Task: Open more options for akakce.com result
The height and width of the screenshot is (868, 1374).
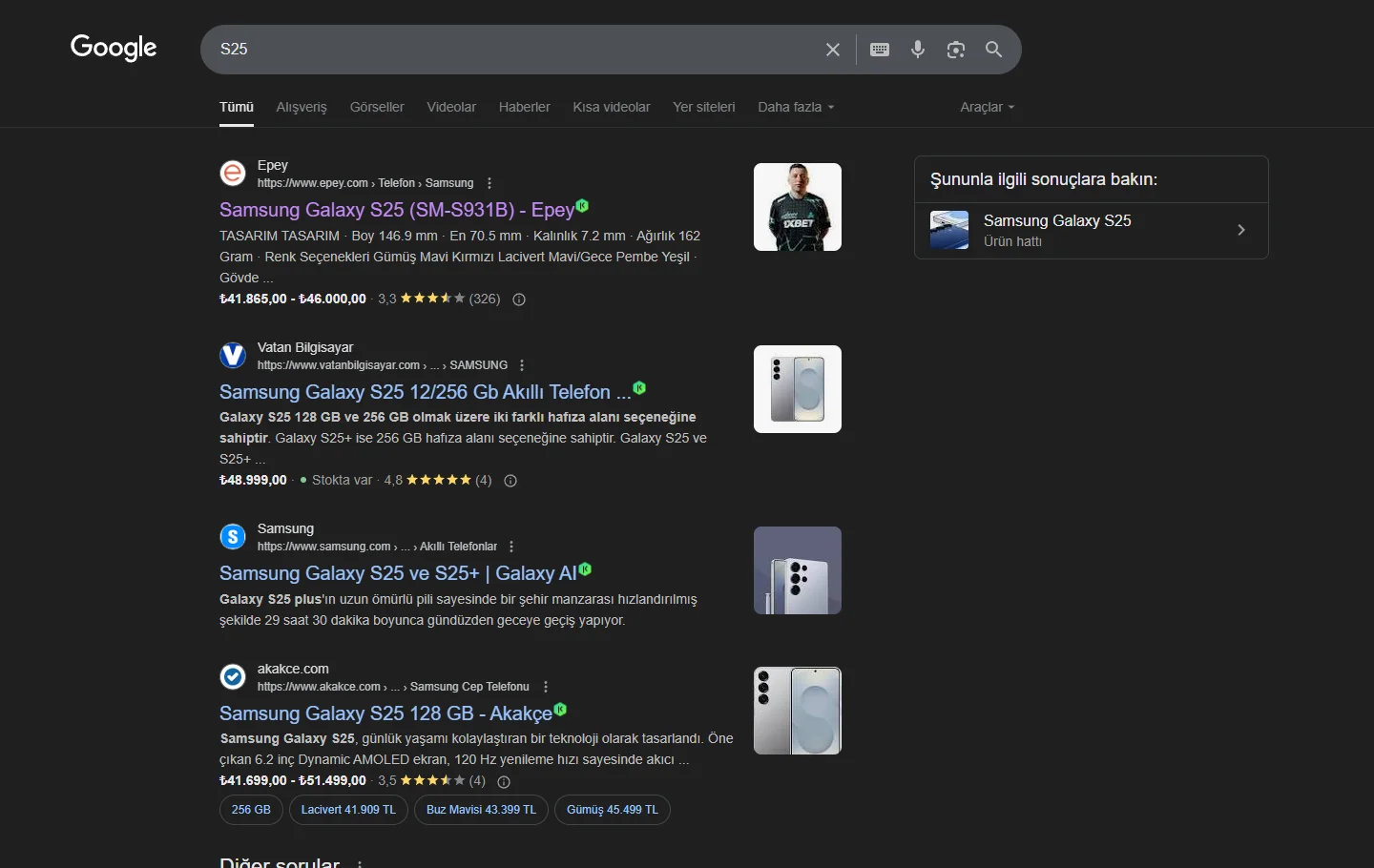Action: (545, 687)
